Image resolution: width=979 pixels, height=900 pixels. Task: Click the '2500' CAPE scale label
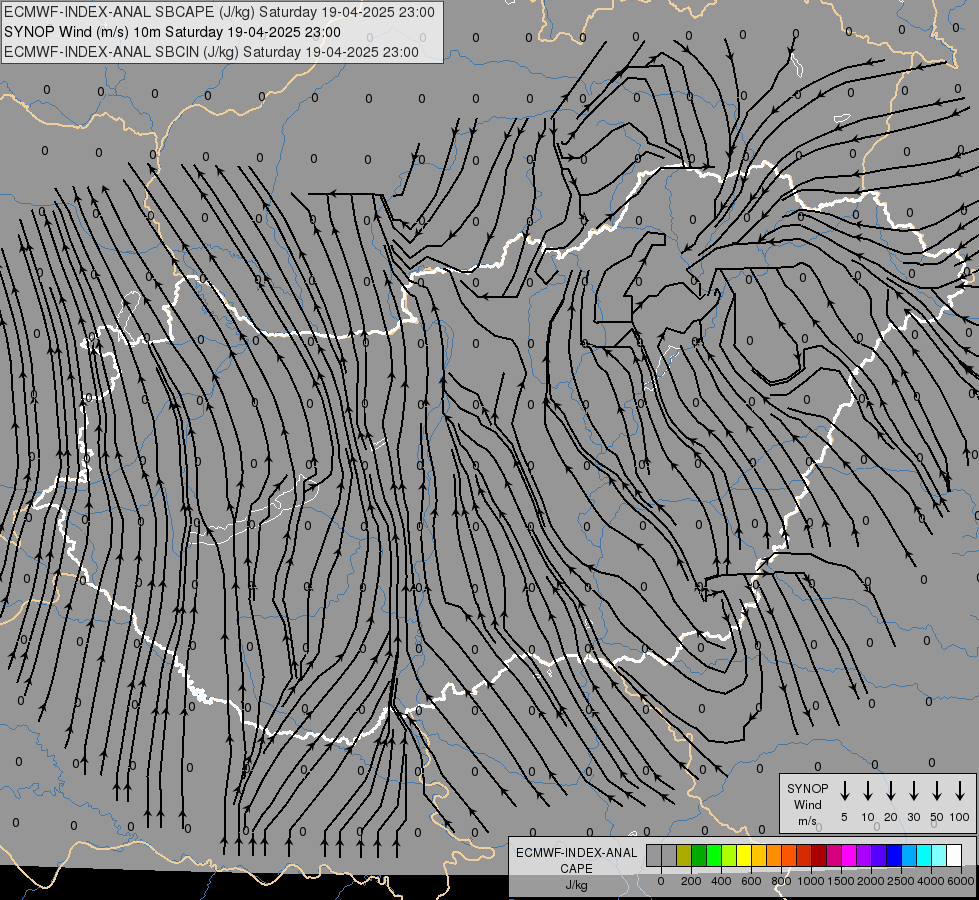901,881
